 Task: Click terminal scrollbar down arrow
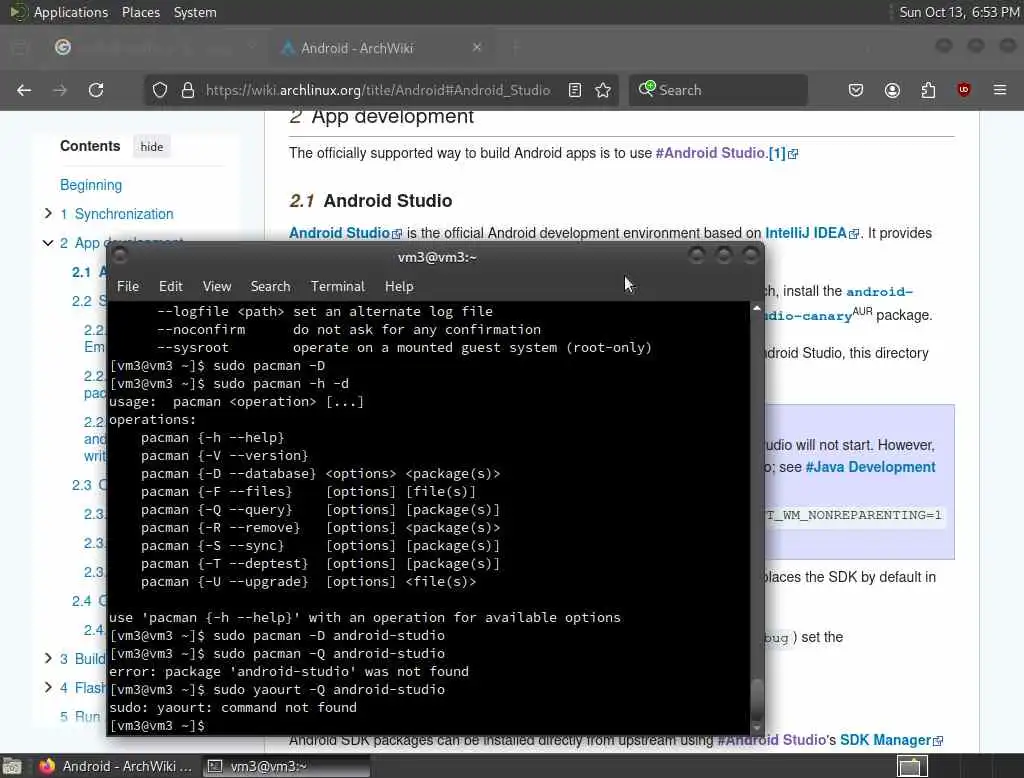757,728
